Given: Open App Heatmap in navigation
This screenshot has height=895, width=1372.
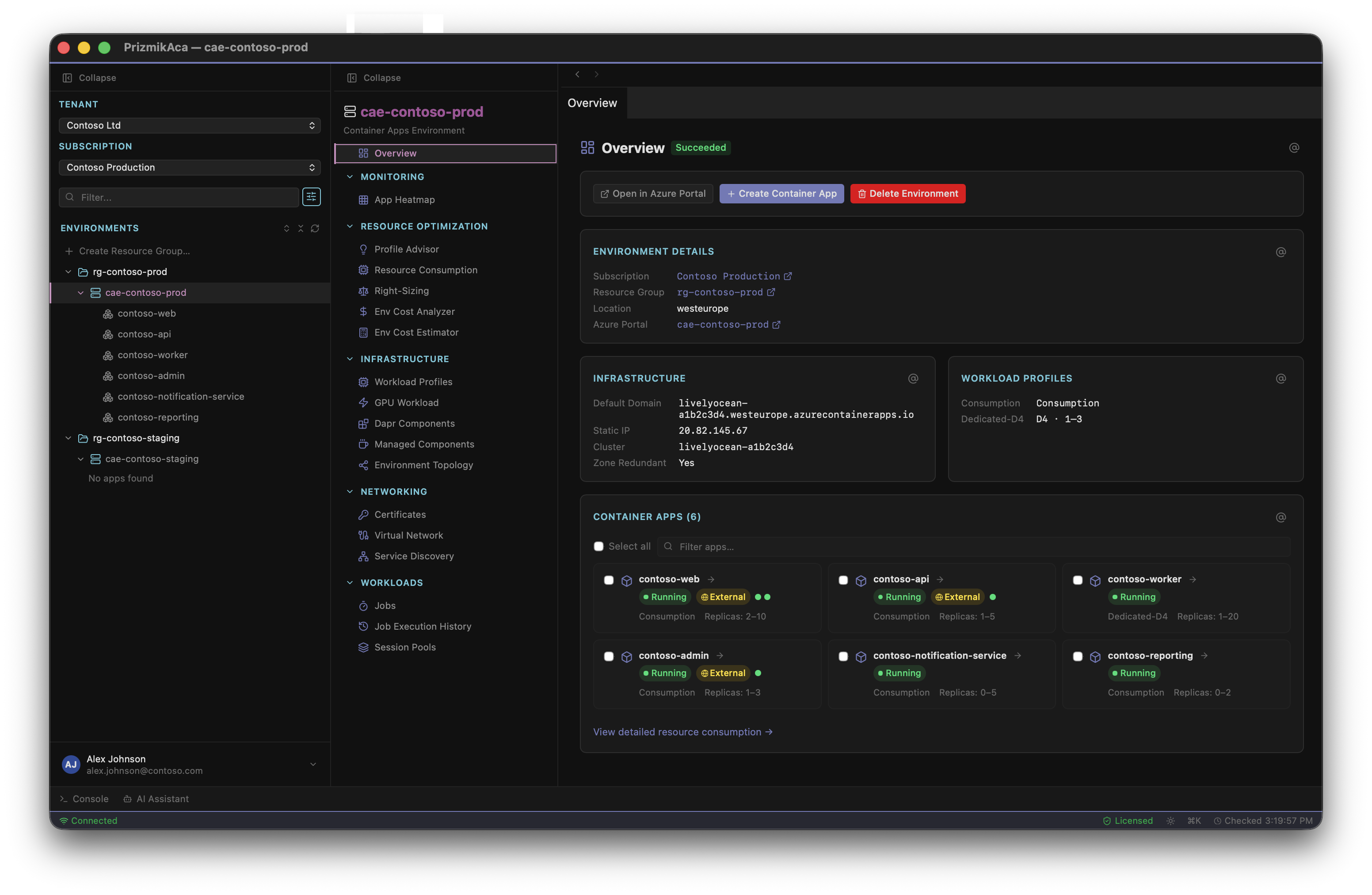Looking at the screenshot, I should click(x=404, y=200).
